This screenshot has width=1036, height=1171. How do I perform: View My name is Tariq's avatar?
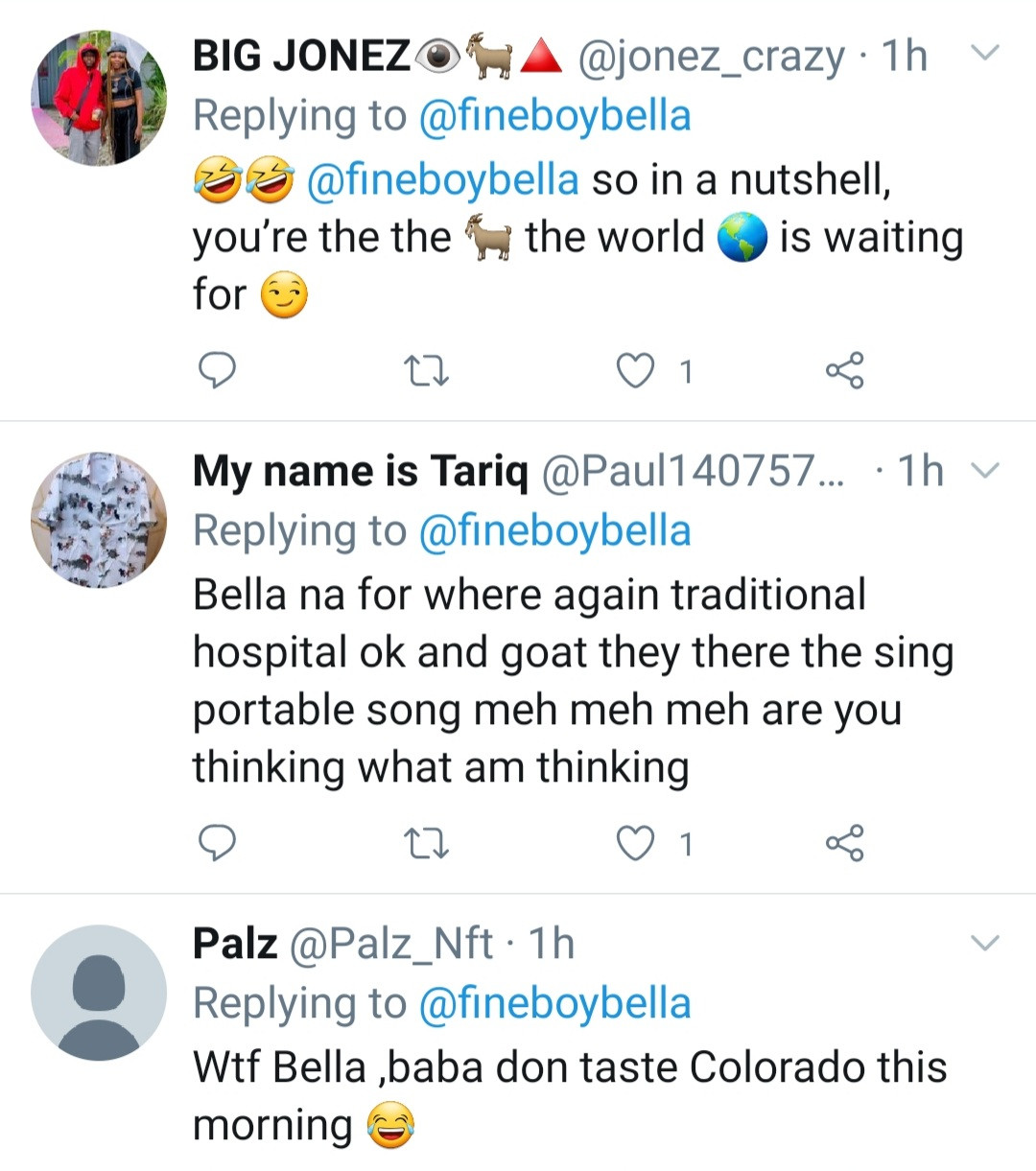(x=99, y=519)
